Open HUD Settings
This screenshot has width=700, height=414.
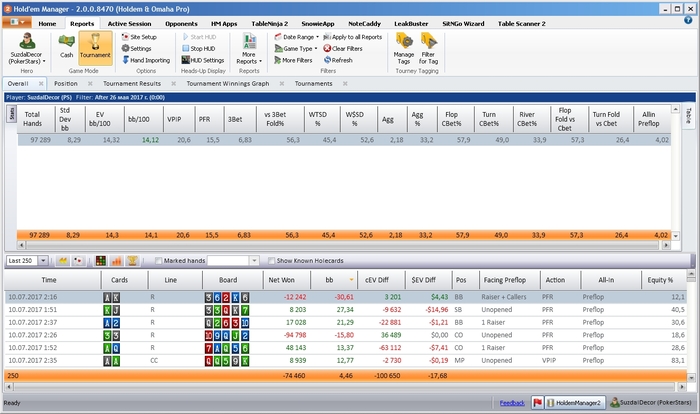click(x=203, y=60)
